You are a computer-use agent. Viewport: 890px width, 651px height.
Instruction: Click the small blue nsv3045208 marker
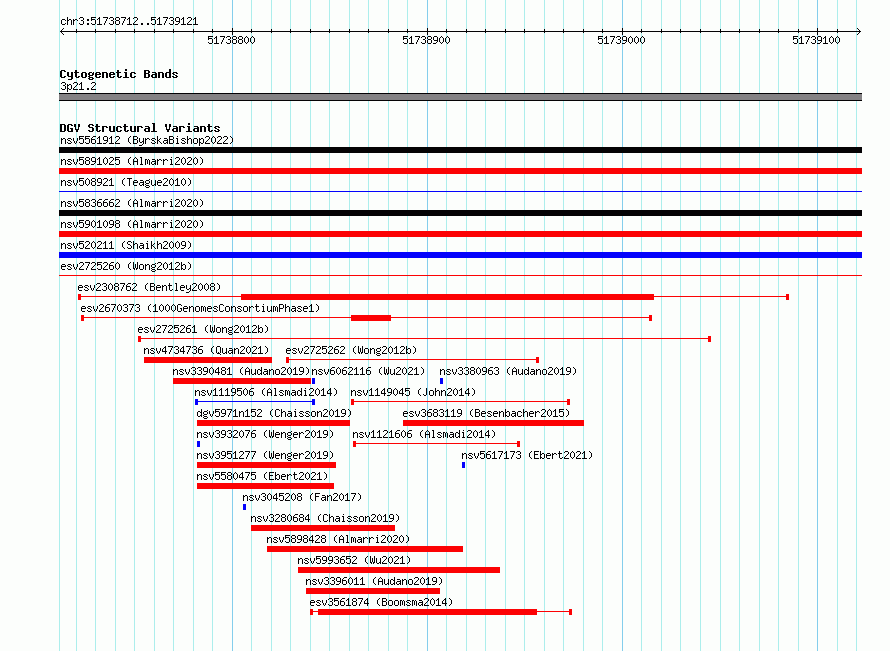click(244, 507)
